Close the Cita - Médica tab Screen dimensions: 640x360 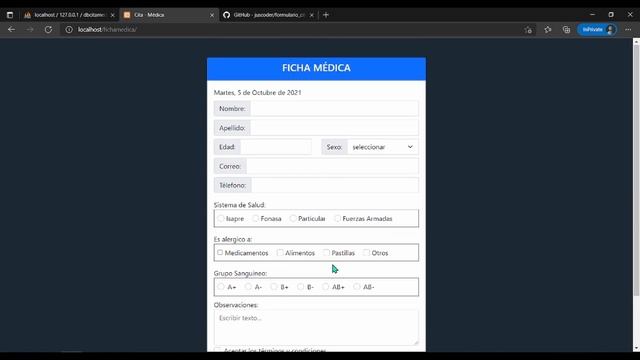coord(212,15)
